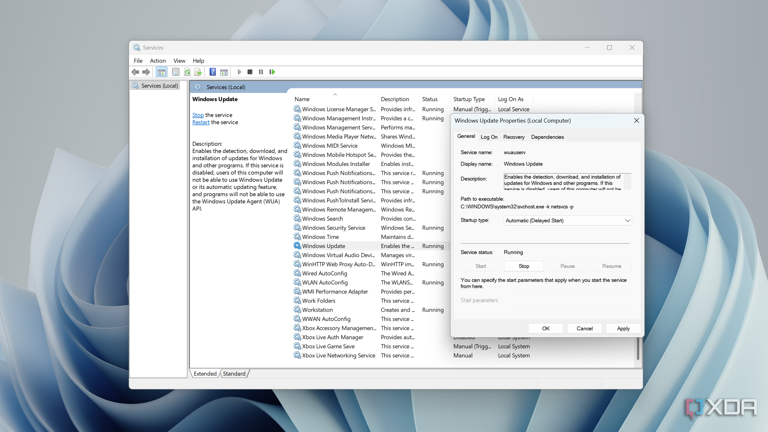Click the gear icon of Windows Time row
This screenshot has height=432, width=768.
297,237
